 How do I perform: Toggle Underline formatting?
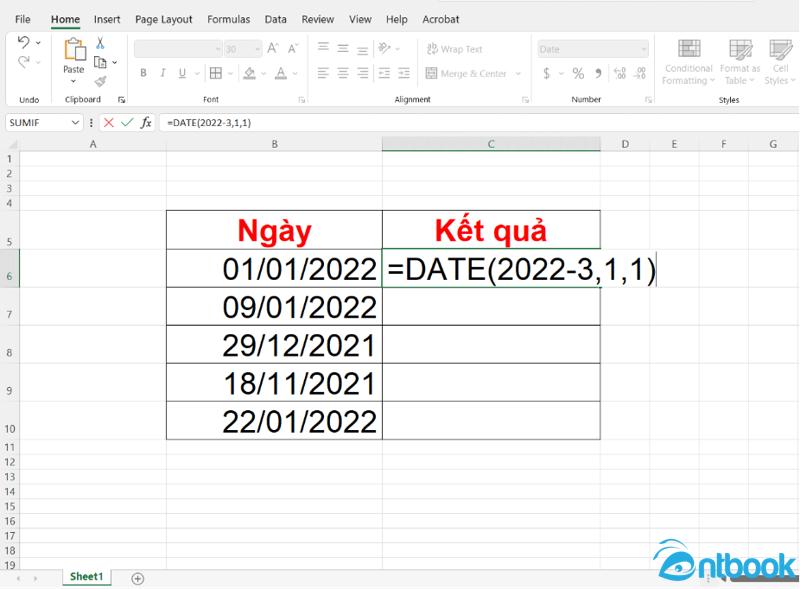point(182,73)
